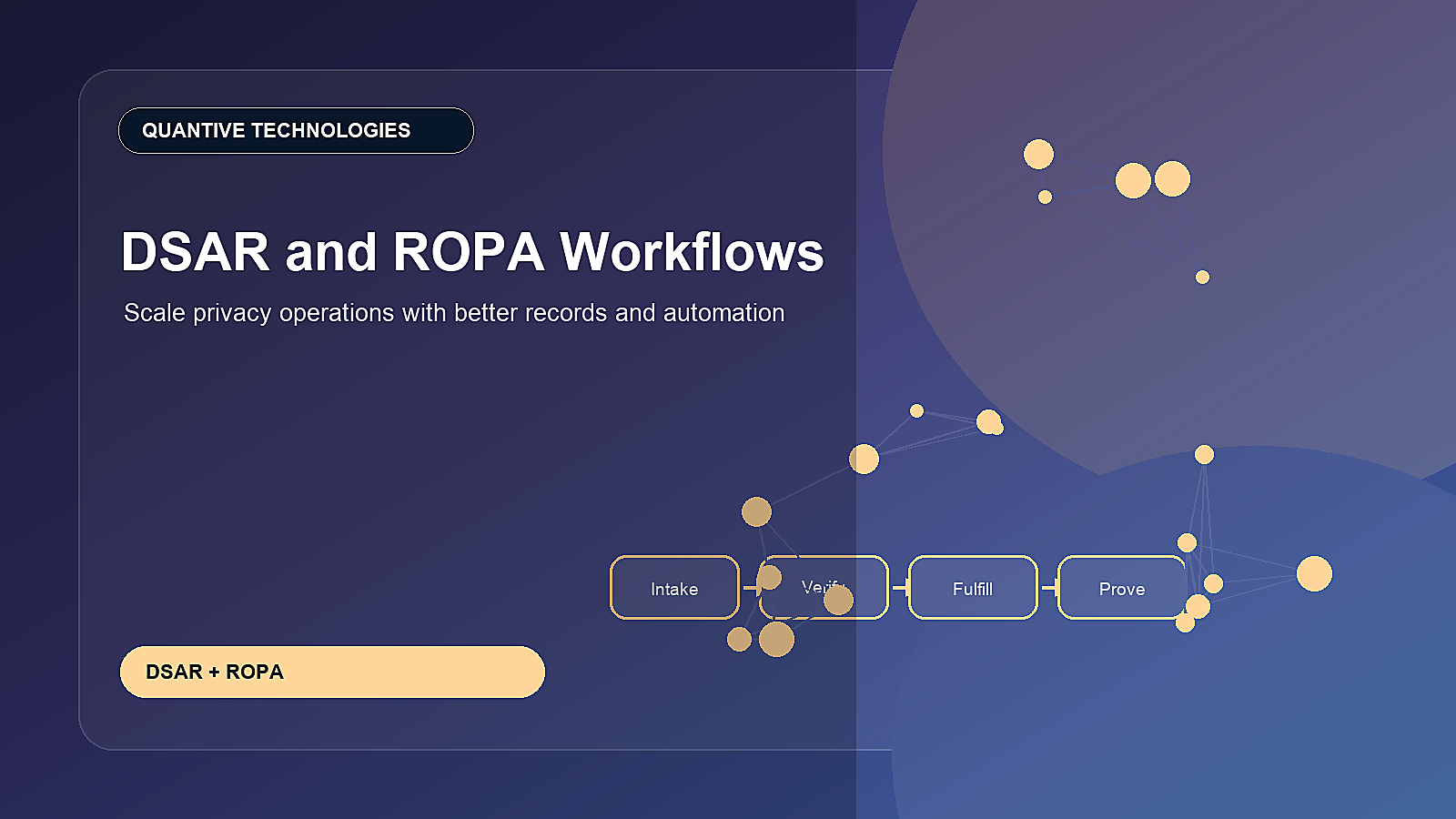Click the DSAR + ROPA pill
This screenshot has width=1456, height=819.
332,672
